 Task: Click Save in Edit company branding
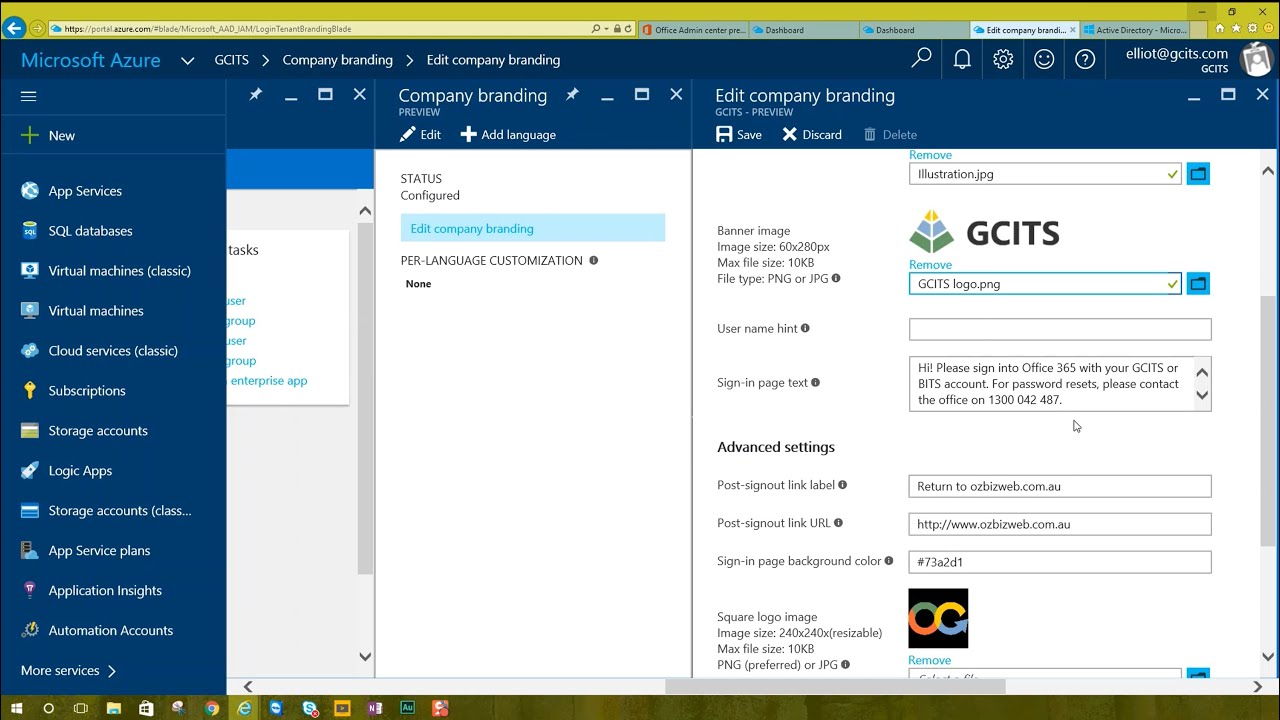[x=739, y=134]
